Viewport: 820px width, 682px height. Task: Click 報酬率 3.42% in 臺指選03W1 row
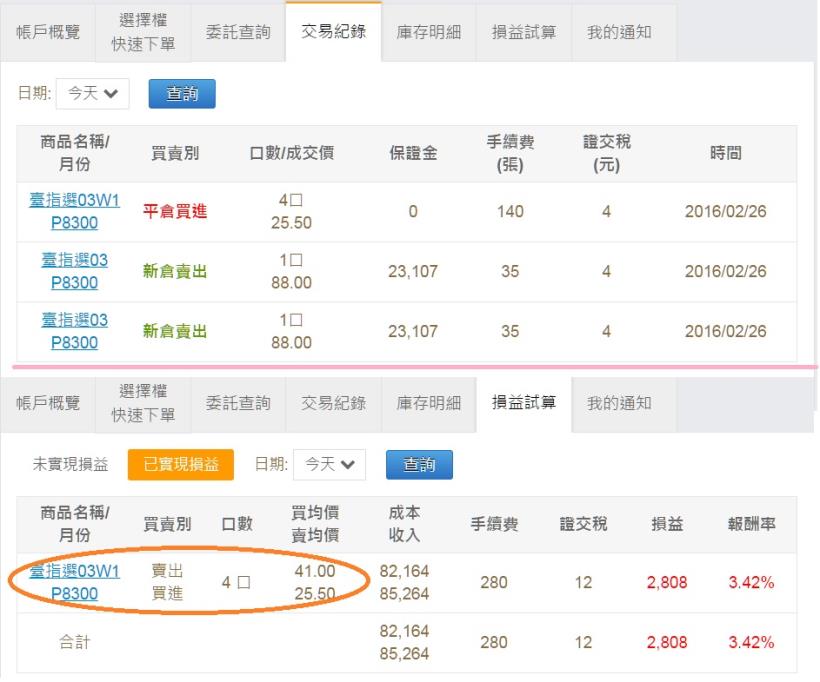point(751,583)
